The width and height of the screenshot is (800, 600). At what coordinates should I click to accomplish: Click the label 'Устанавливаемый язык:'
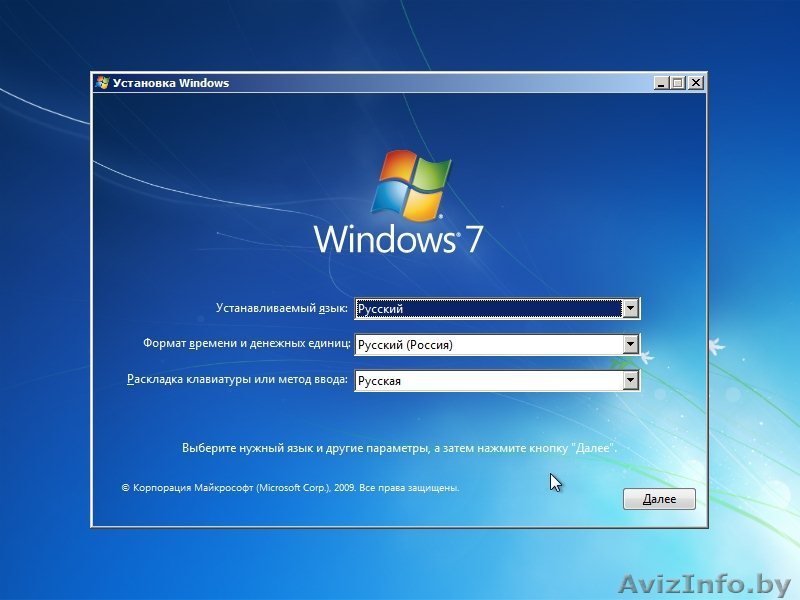click(x=280, y=307)
